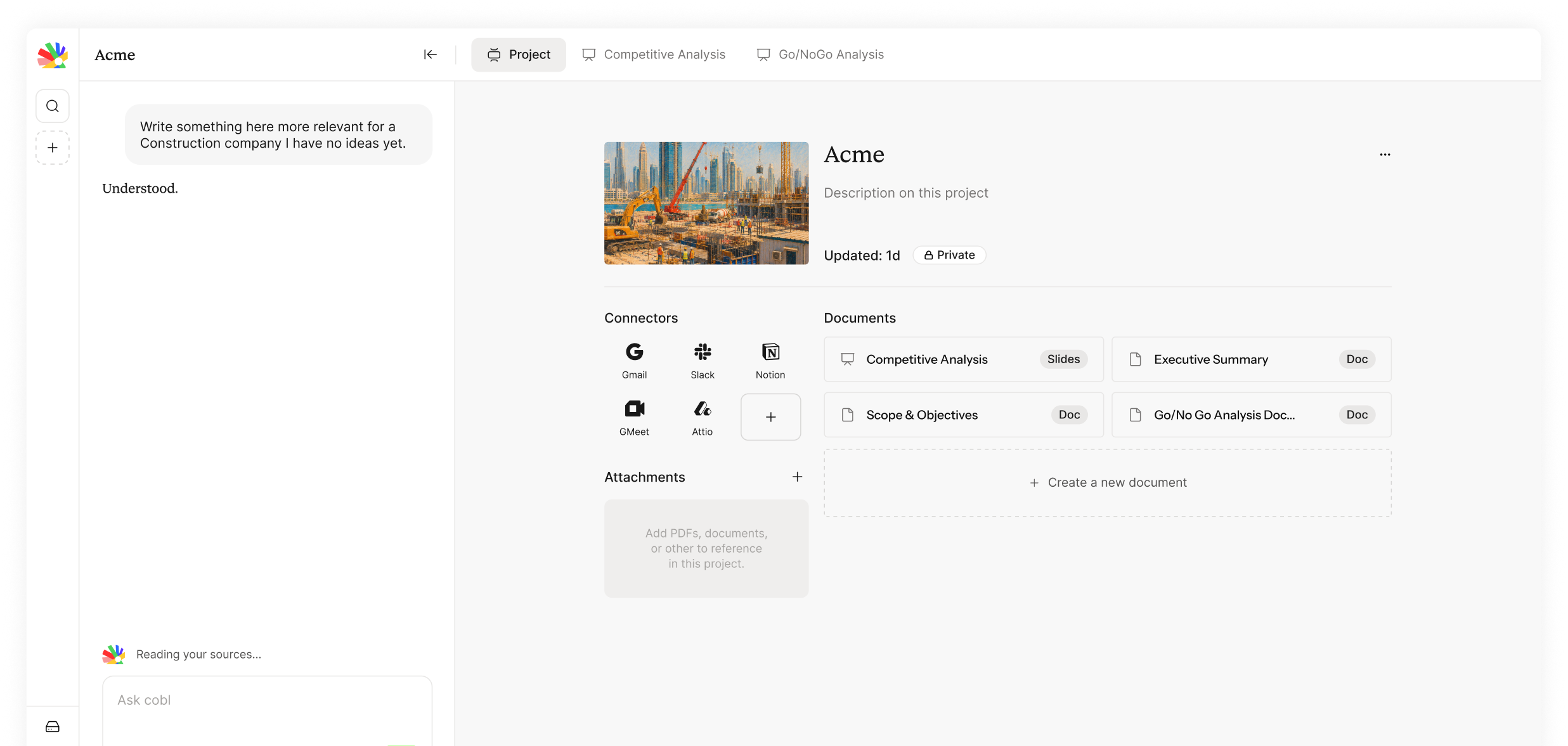Image resolution: width=1568 pixels, height=746 pixels.
Task: Click the Private visibility badge
Action: point(949,255)
